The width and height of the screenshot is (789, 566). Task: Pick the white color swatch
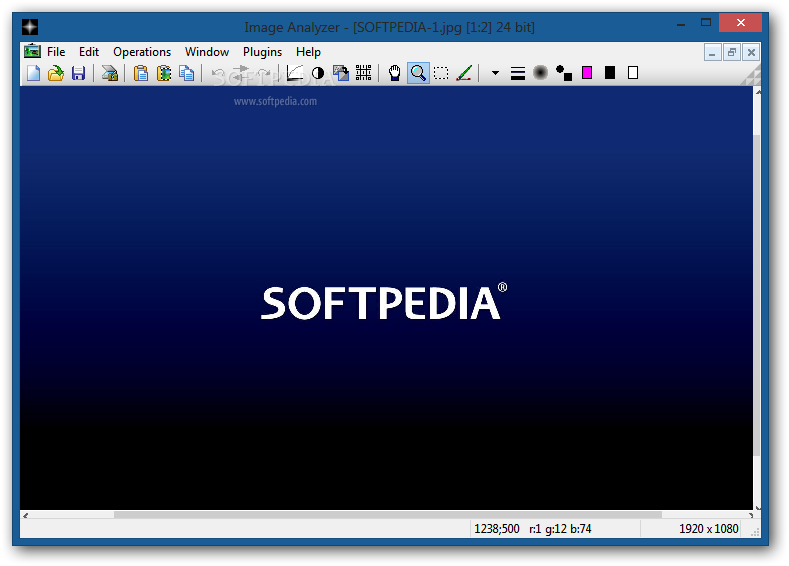tap(633, 73)
